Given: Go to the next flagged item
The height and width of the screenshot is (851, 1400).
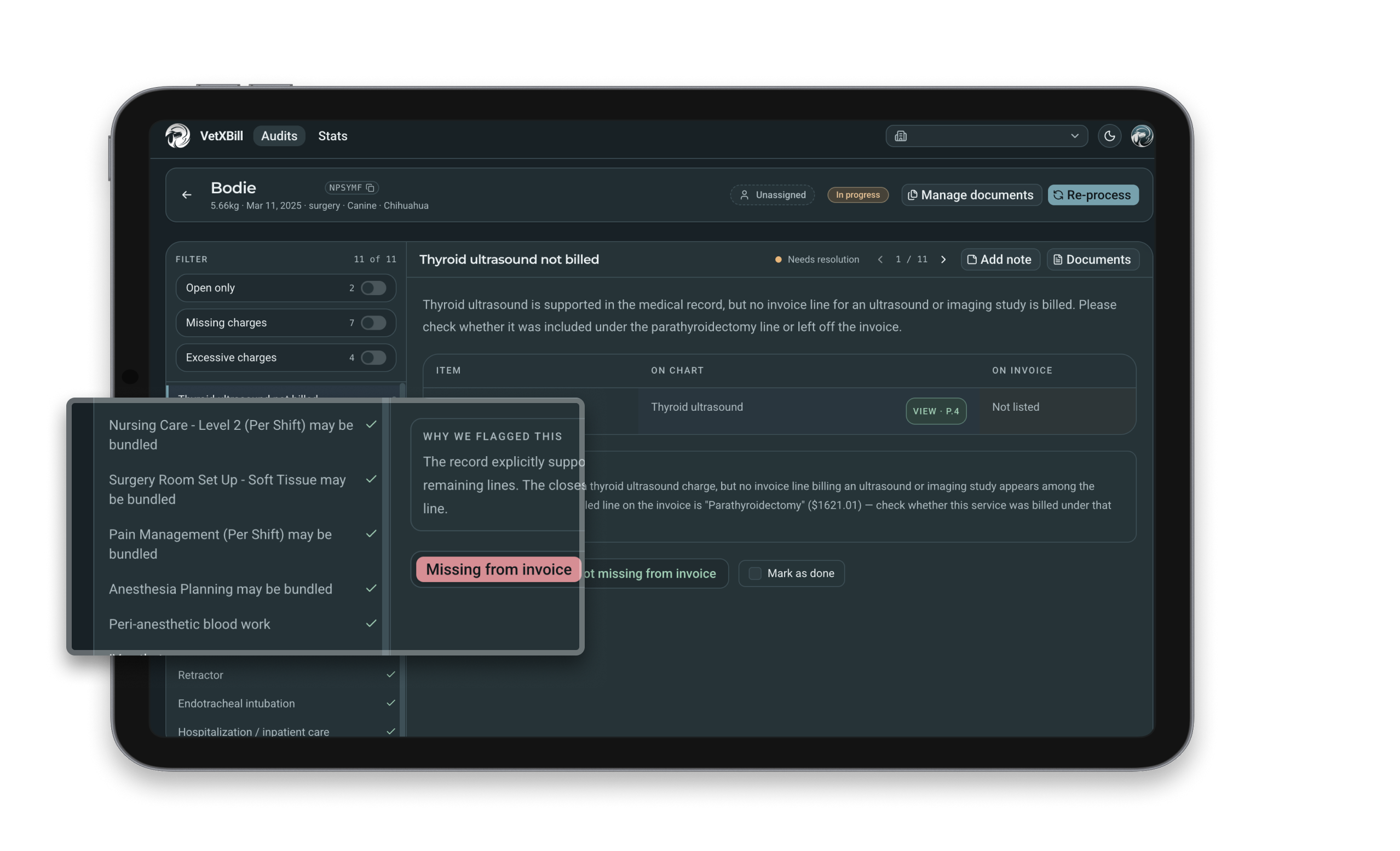Looking at the screenshot, I should tap(943, 259).
